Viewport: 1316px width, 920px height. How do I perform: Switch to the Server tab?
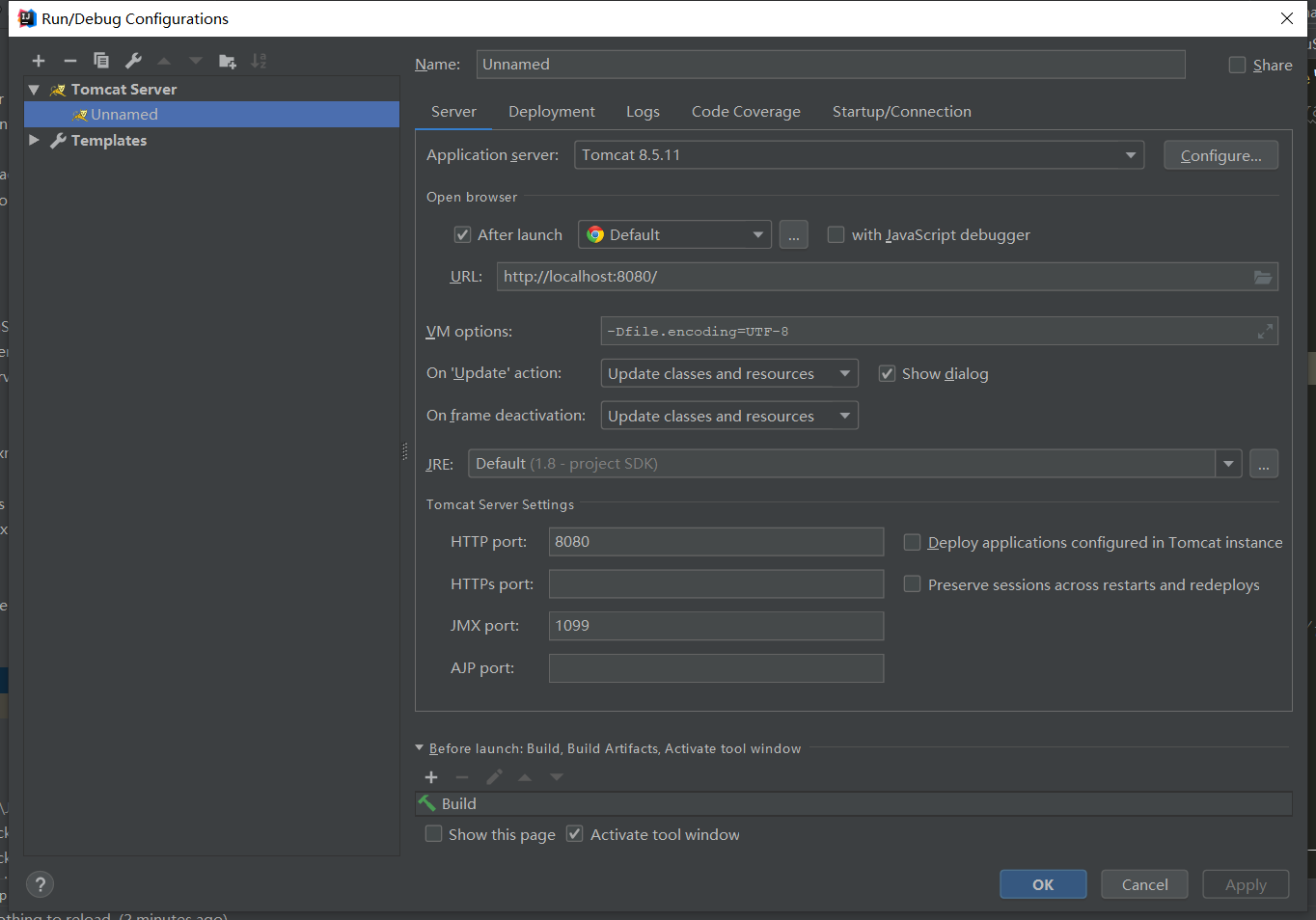pos(453,112)
